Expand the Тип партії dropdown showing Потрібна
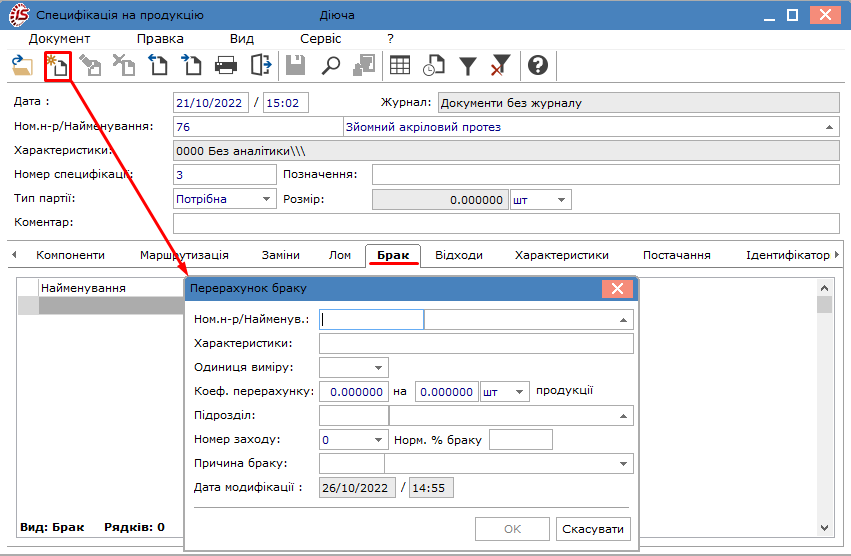The image size is (851, 556). (x=266, y=199)
